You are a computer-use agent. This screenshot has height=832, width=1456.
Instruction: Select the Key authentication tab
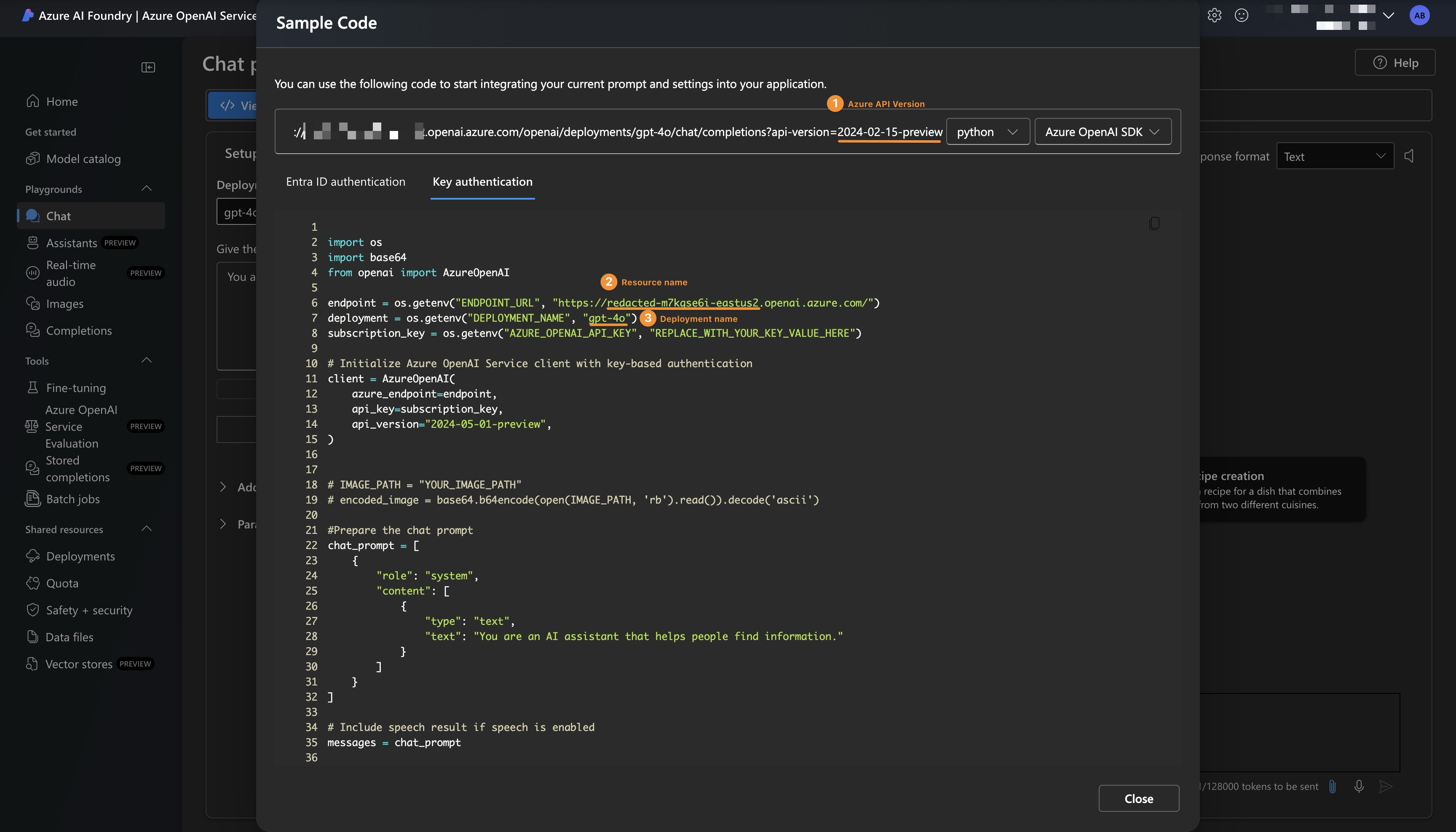(x=482, y=182)
